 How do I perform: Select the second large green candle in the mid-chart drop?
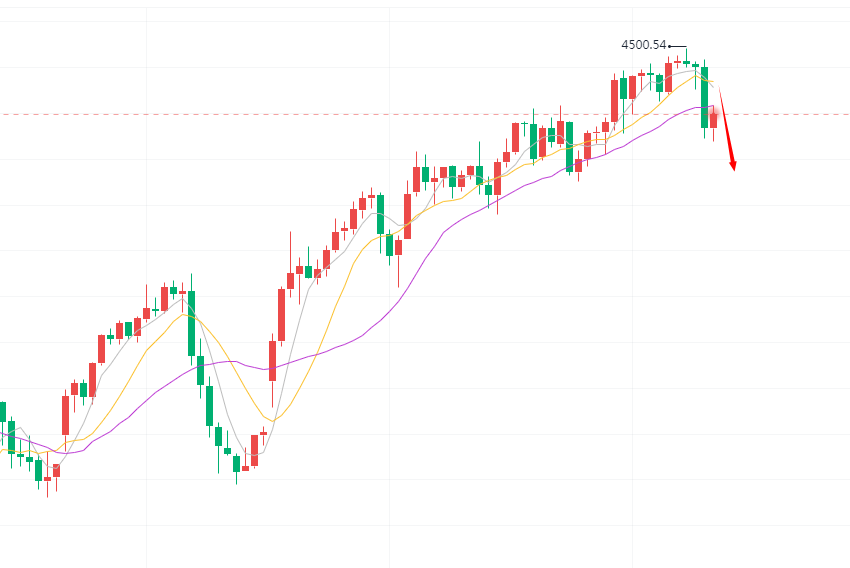pos(210,405)
